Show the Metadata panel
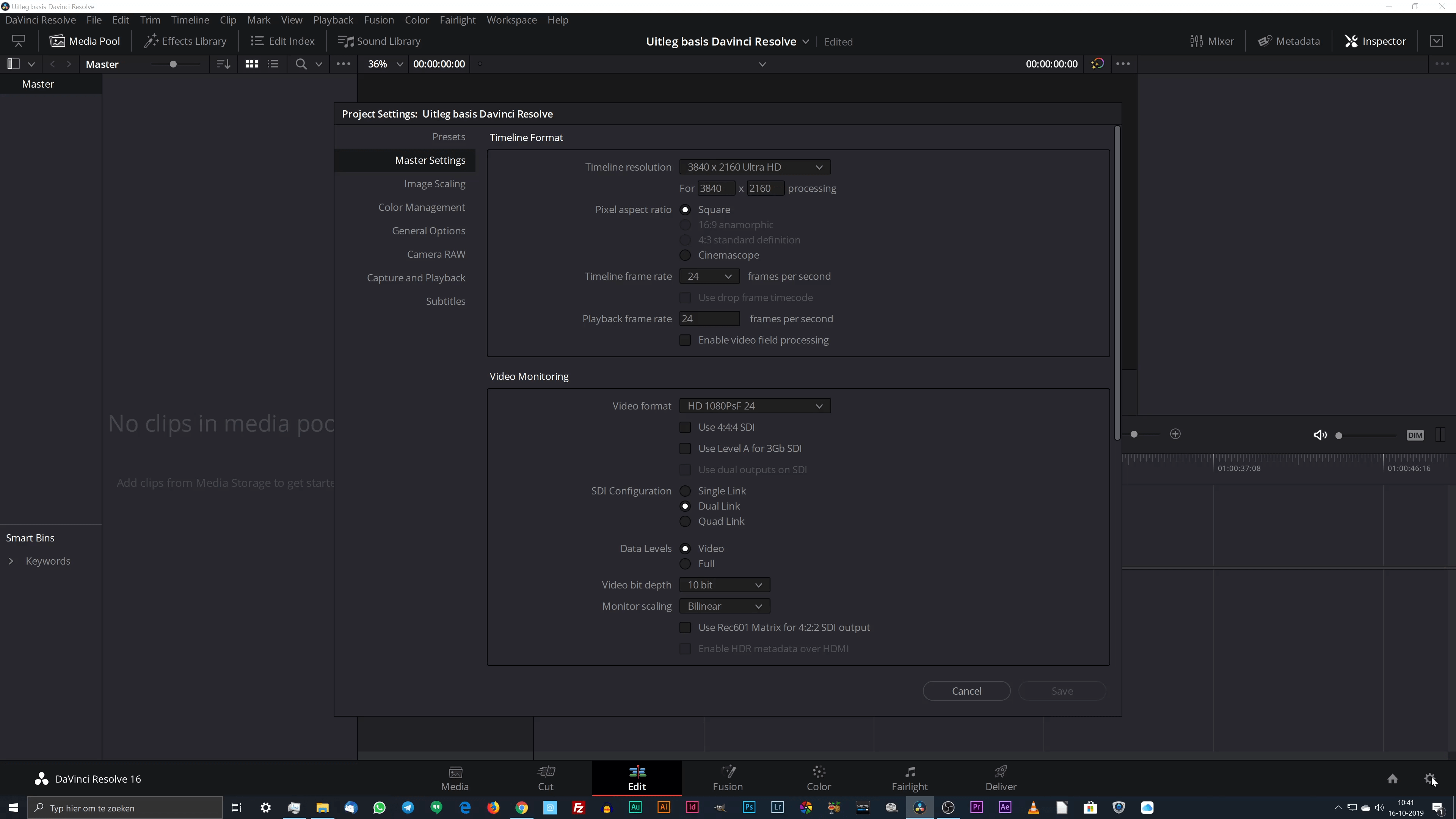This screenshot has height=819, width=1456. pos(1289,41)
